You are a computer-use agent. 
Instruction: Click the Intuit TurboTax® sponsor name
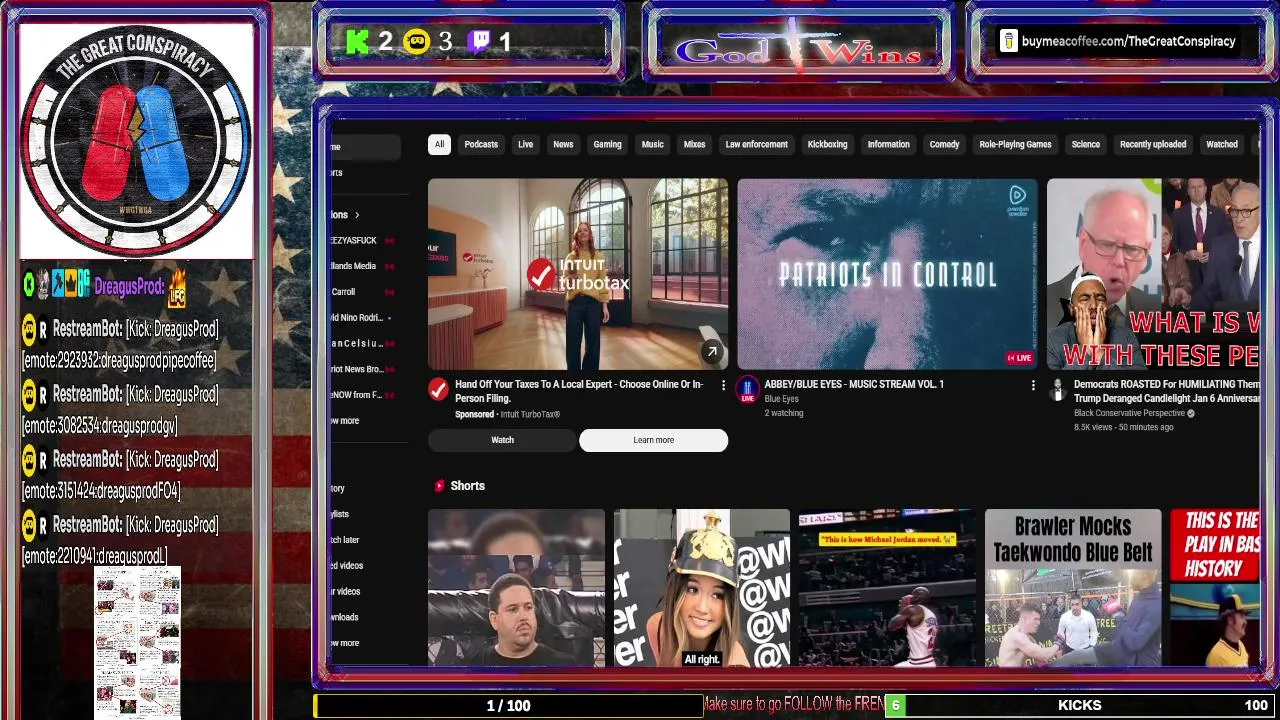coord(530,414)
